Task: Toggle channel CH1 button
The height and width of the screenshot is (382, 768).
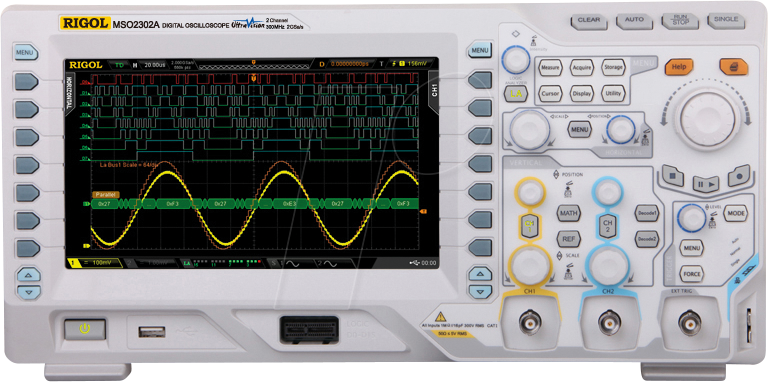Action: click(529, 226)
